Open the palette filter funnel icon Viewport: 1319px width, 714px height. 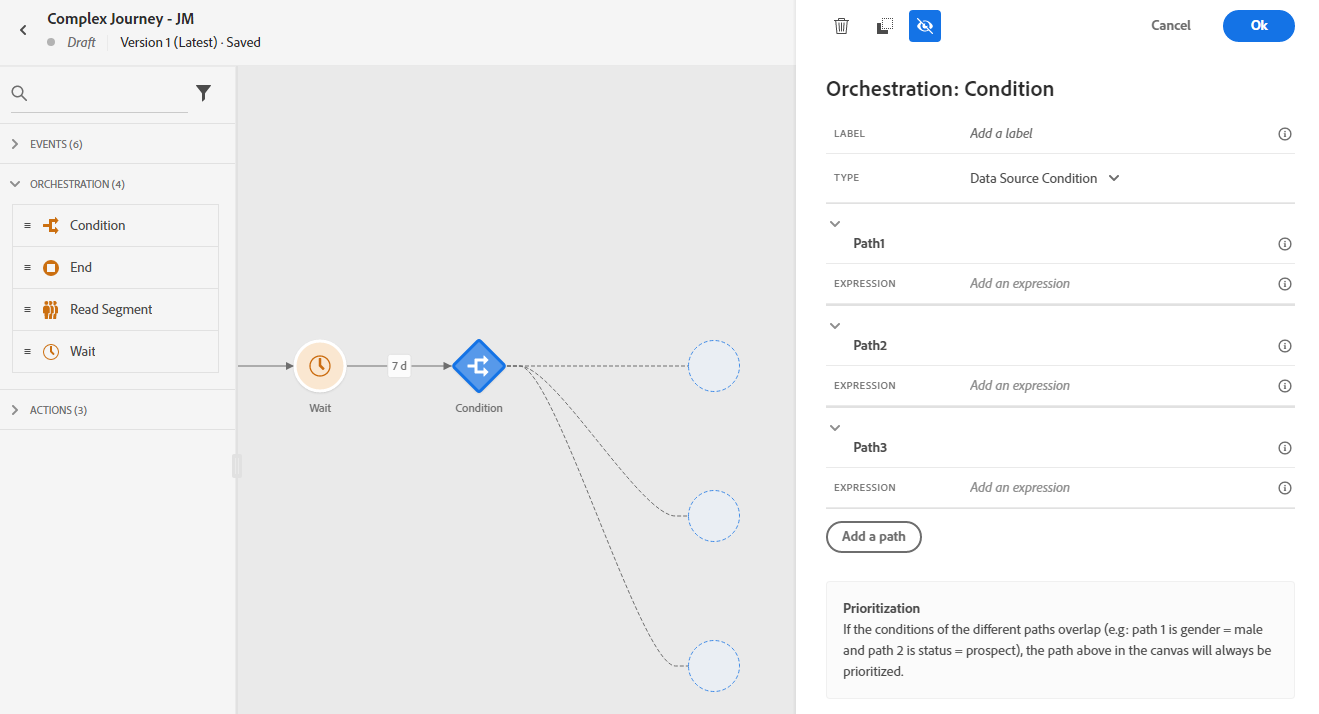pos(203,93)
